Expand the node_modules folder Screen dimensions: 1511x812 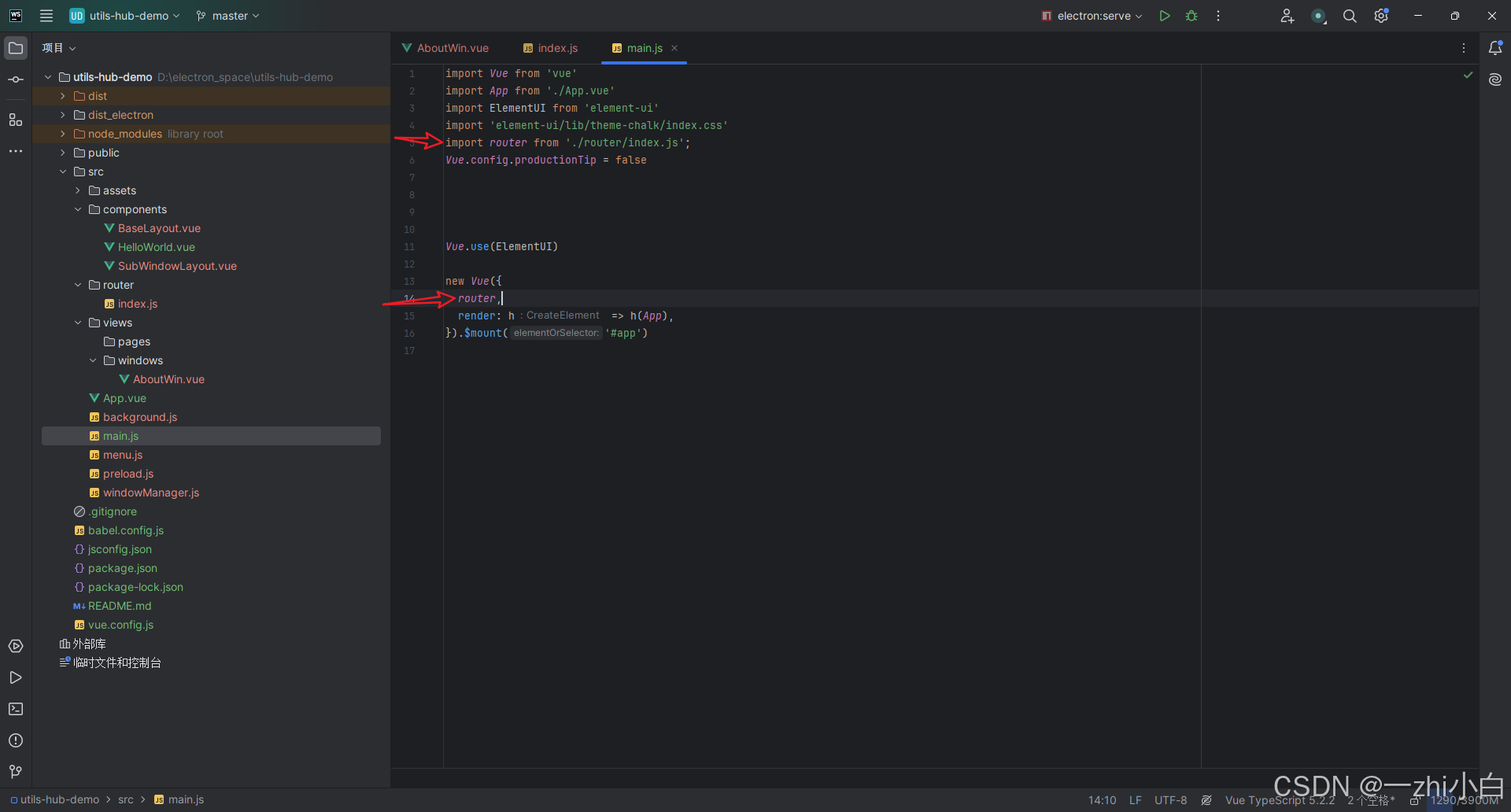(63, 134)
